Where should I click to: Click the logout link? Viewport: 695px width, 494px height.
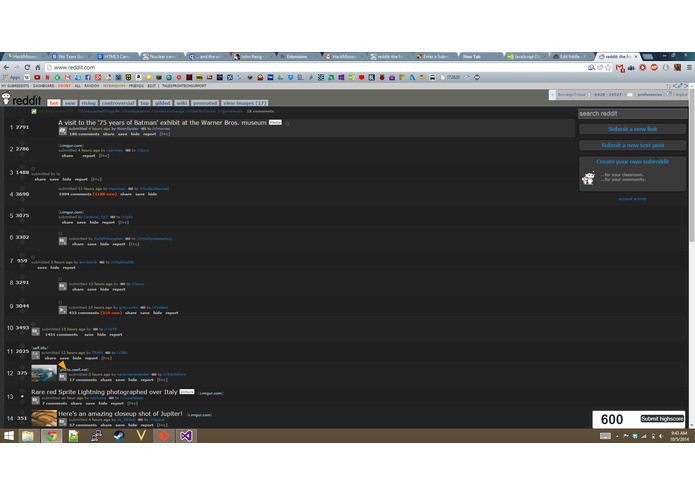[x=681, y=94]
